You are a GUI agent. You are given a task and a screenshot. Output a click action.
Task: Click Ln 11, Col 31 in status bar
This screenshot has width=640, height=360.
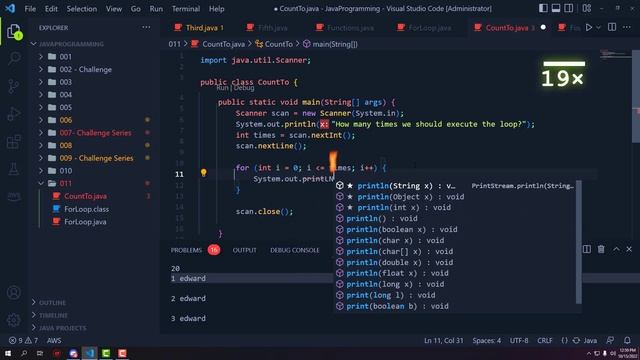pyautogui.click(x=443, y=340)
